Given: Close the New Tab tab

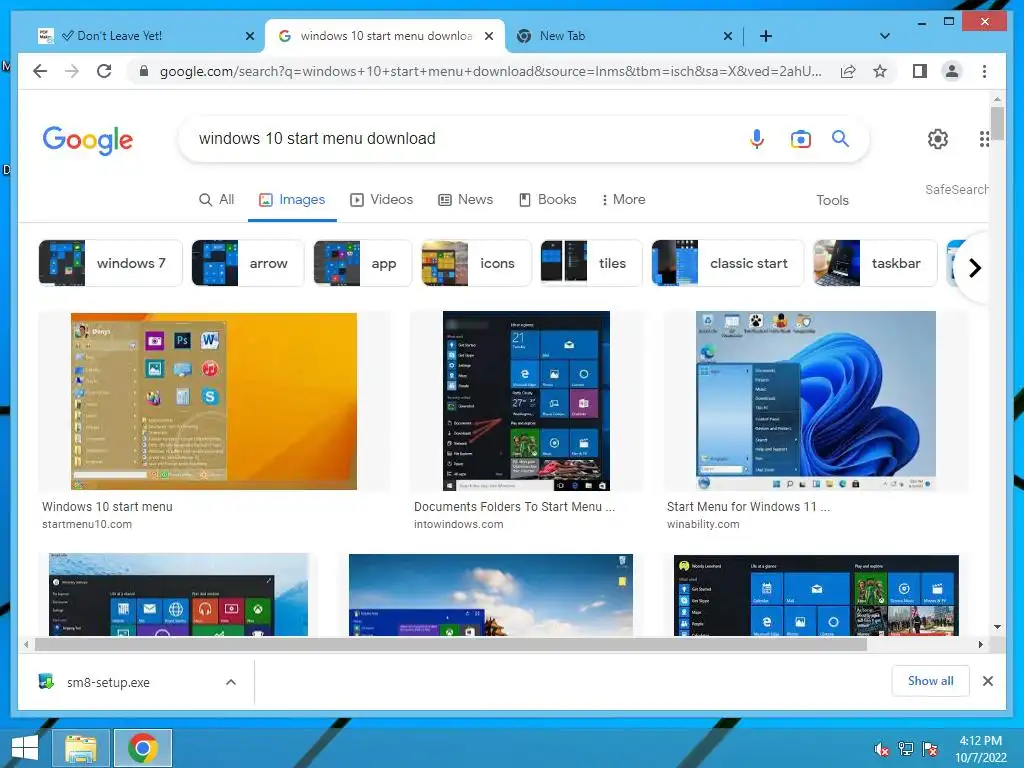Looking at the screenshot, I should coord(728,36).
